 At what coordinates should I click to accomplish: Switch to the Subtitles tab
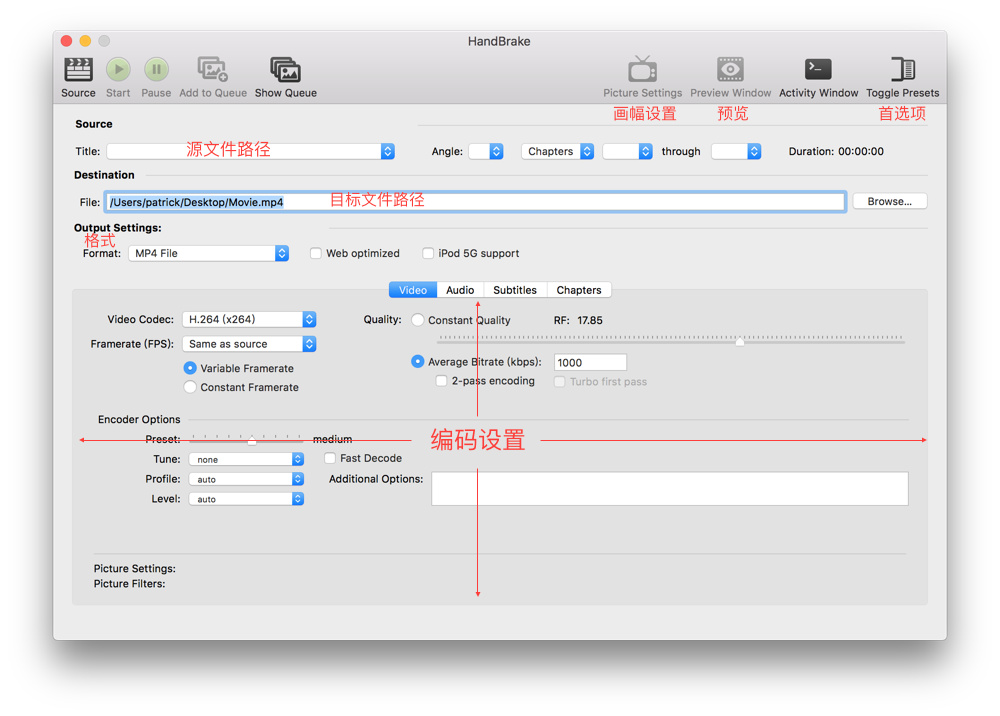click(x=515, y=290)
